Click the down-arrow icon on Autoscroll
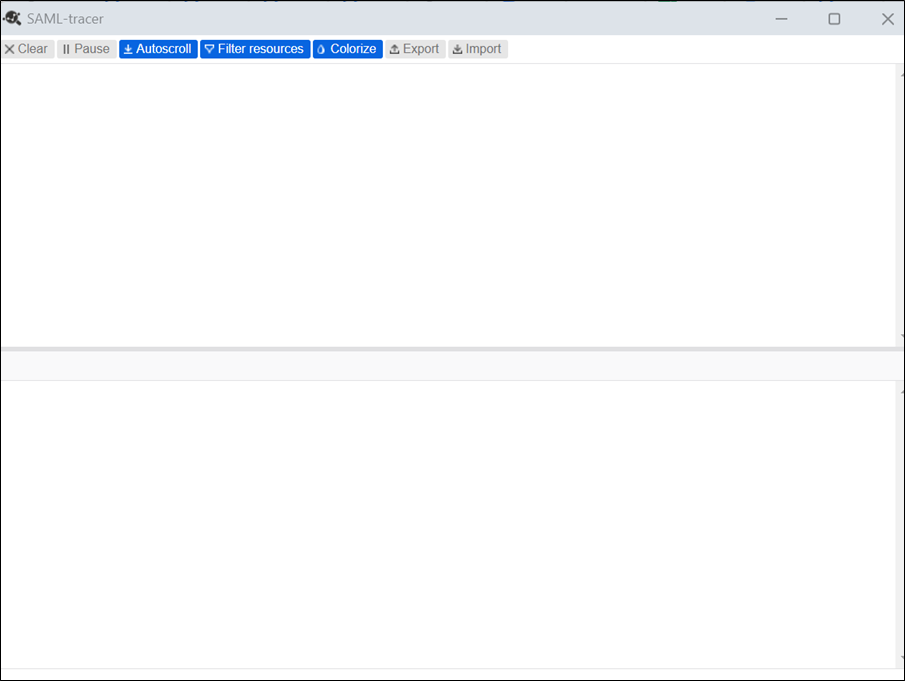This screenshot has width=905, height=681. (127, 49)
